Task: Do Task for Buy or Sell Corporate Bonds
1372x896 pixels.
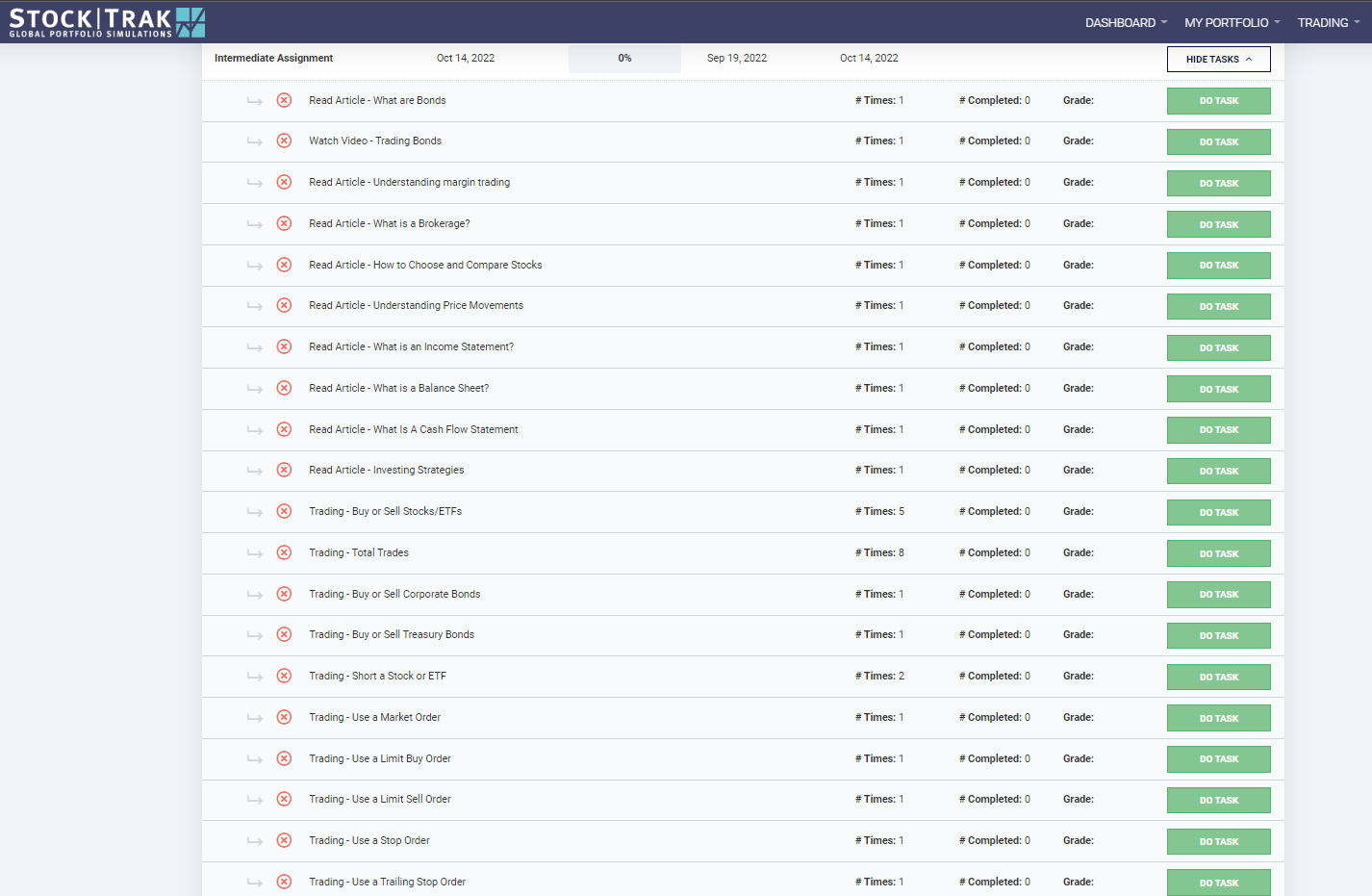Action: point(1219,595)
